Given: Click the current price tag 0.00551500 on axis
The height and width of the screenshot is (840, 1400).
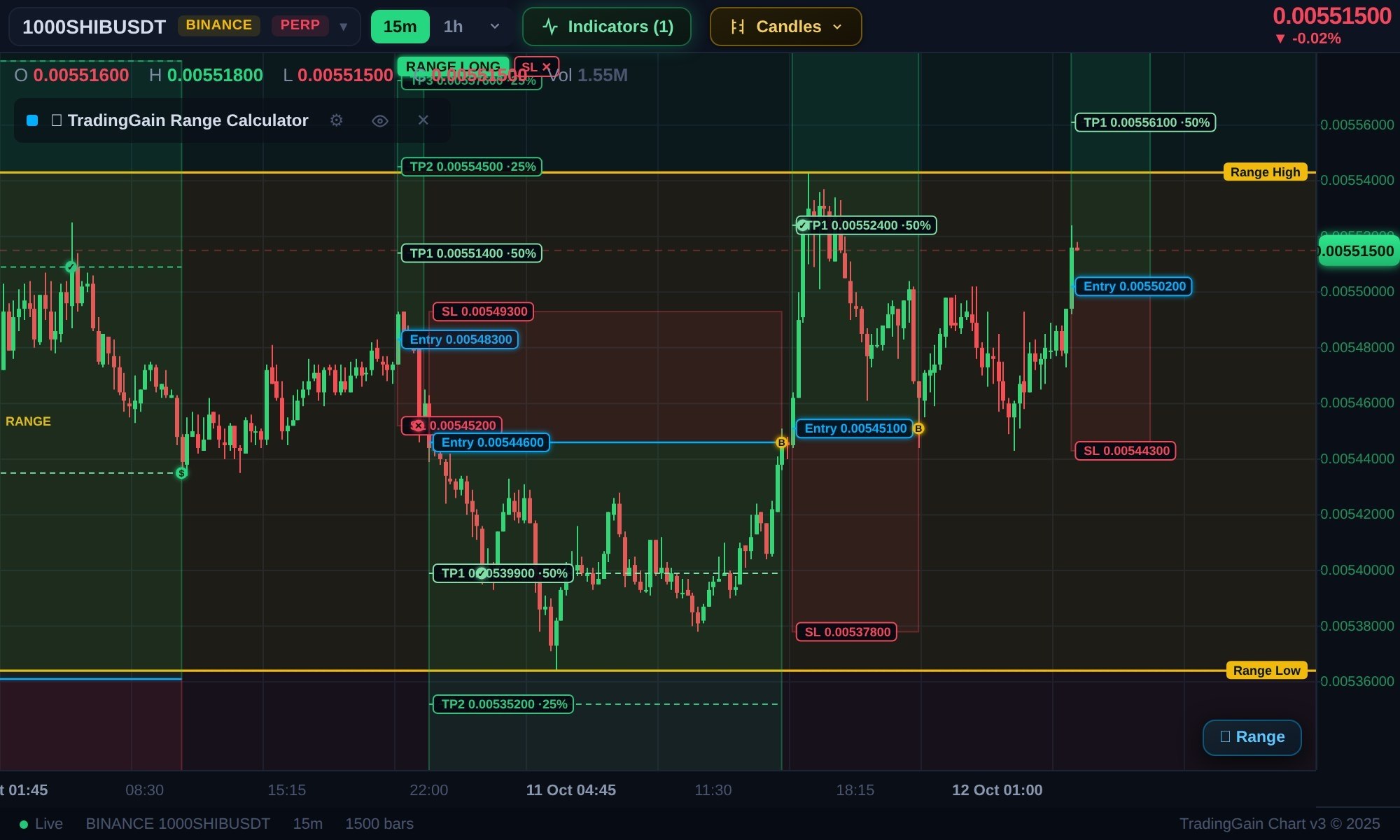Looking at the screenshot, I should tap(1358, 251).
